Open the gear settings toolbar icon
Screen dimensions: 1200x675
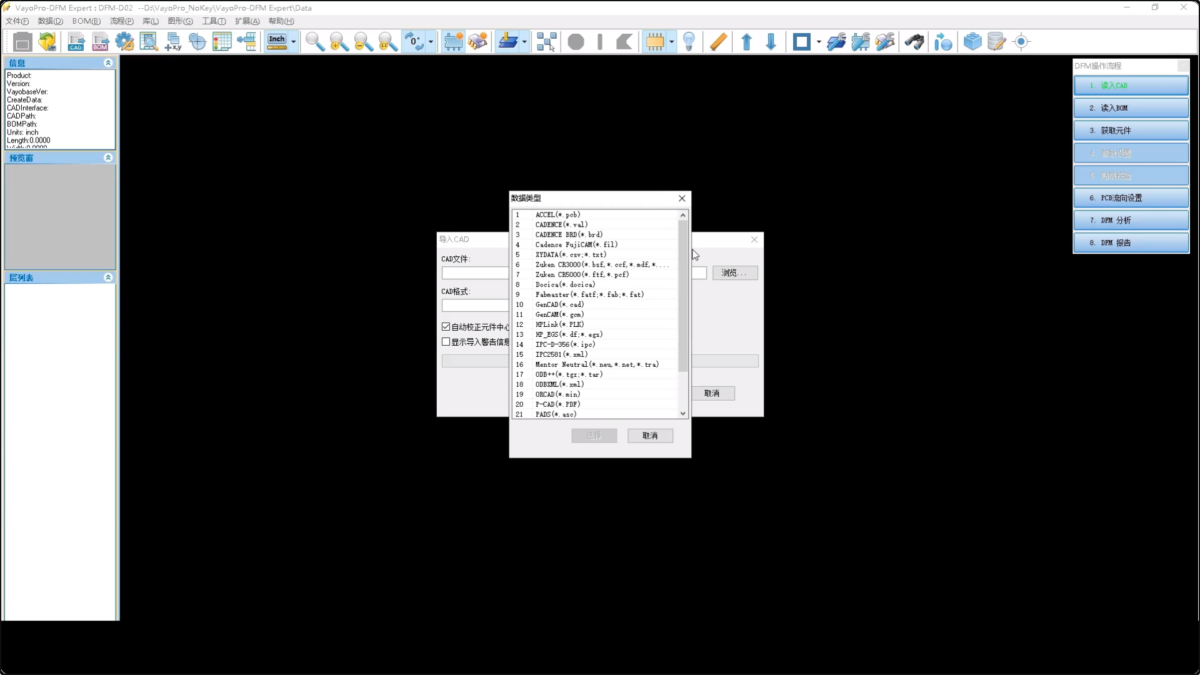[124, 42]
